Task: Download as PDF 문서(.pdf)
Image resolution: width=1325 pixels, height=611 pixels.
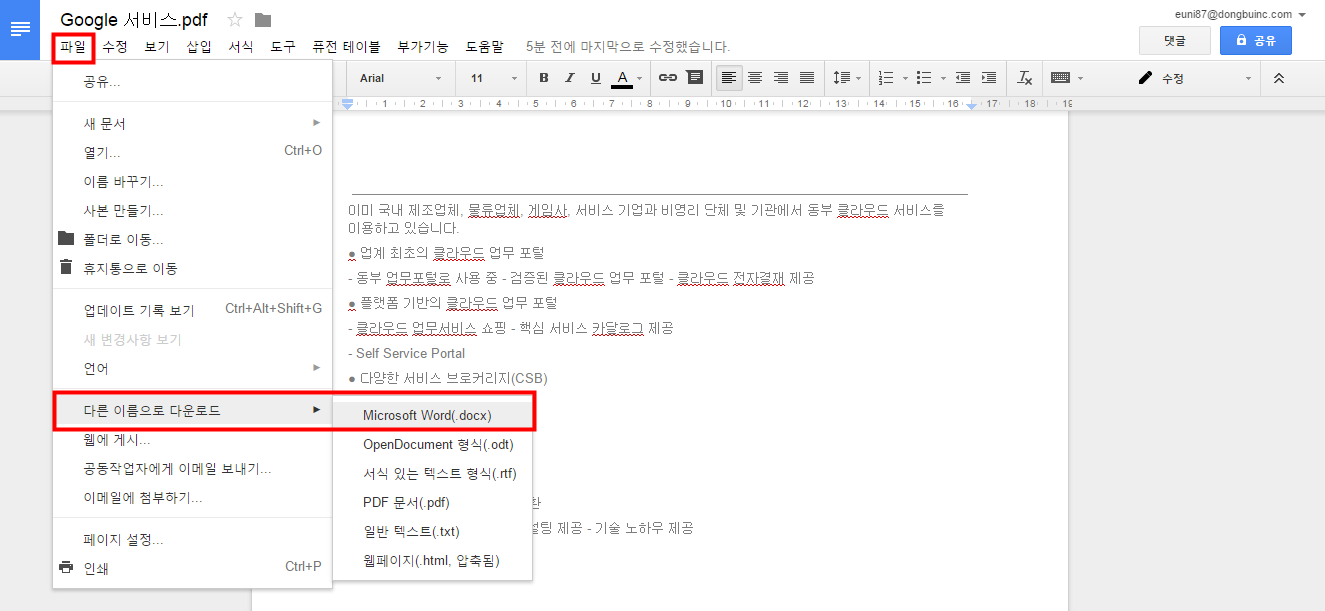Action: (x=432, y=502)
